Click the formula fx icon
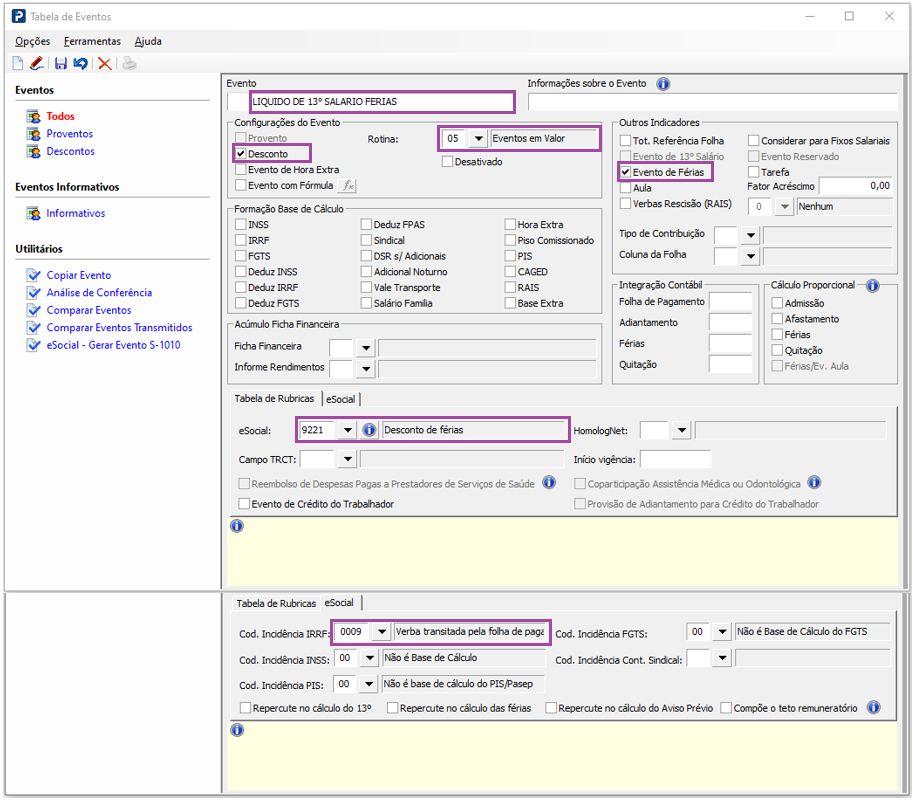The image size is (915, 800). pyautogui.click(x=348, y=186)
